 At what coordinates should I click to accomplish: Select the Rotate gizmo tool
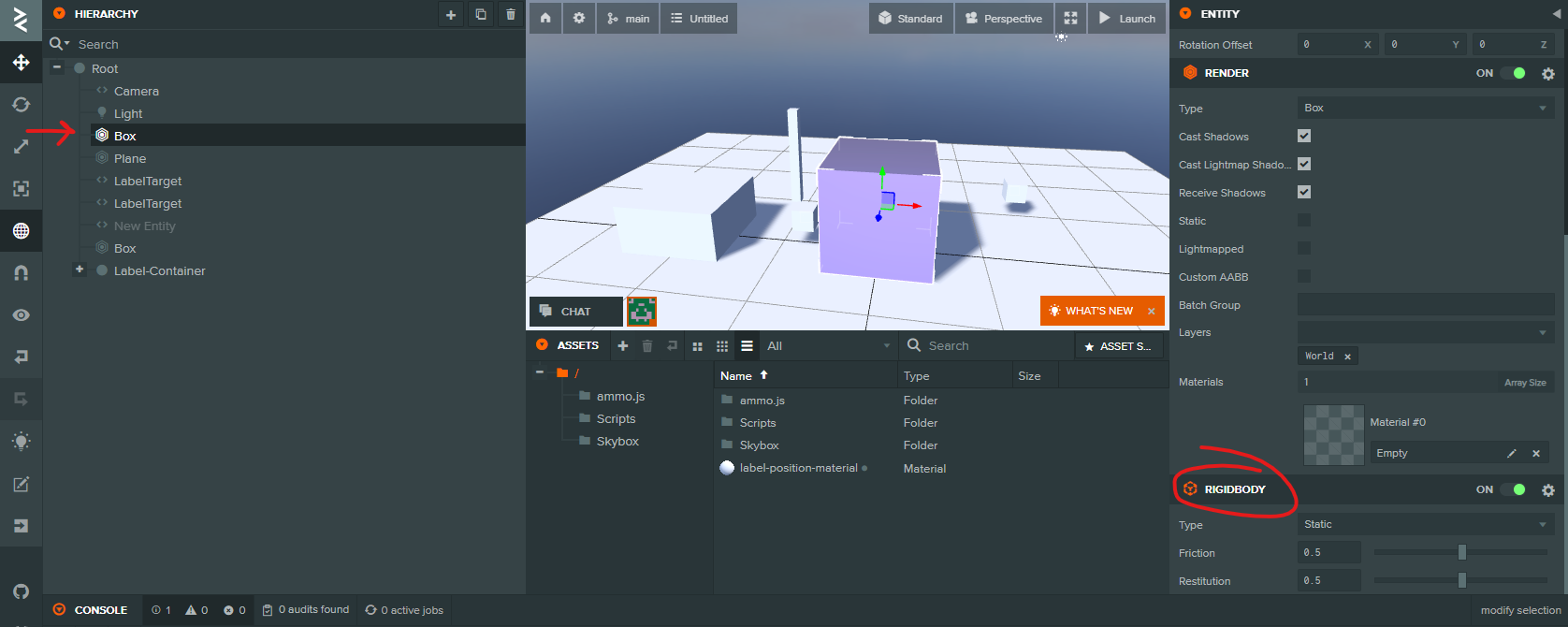[21, 105]
